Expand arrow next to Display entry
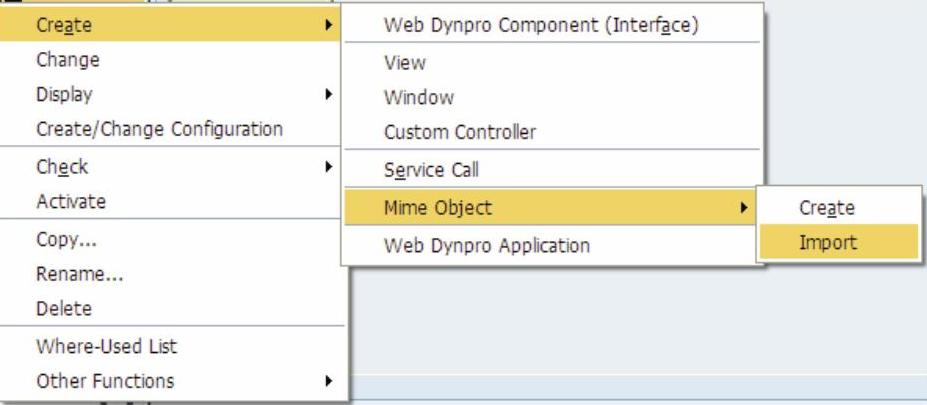 pyautogui.click(x=328, y=94)
